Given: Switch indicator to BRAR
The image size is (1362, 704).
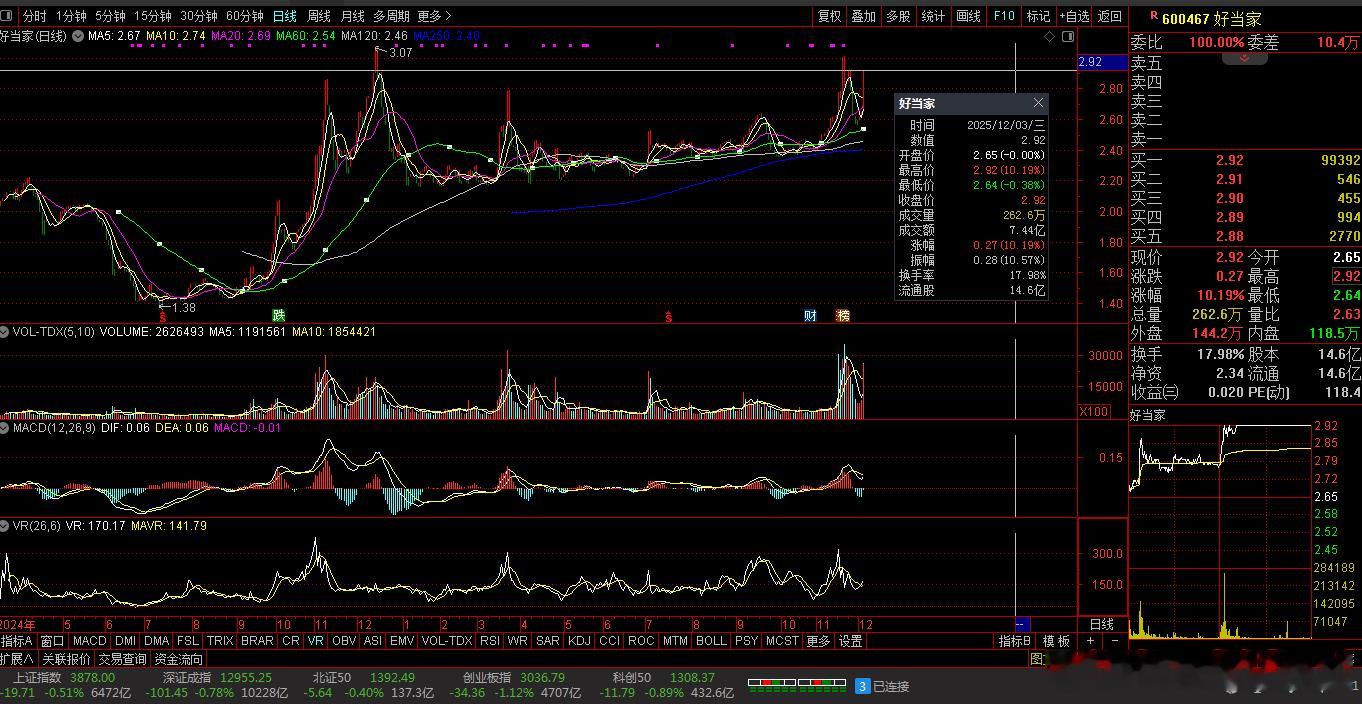Looking at the screenshot, I should [257, 641].
